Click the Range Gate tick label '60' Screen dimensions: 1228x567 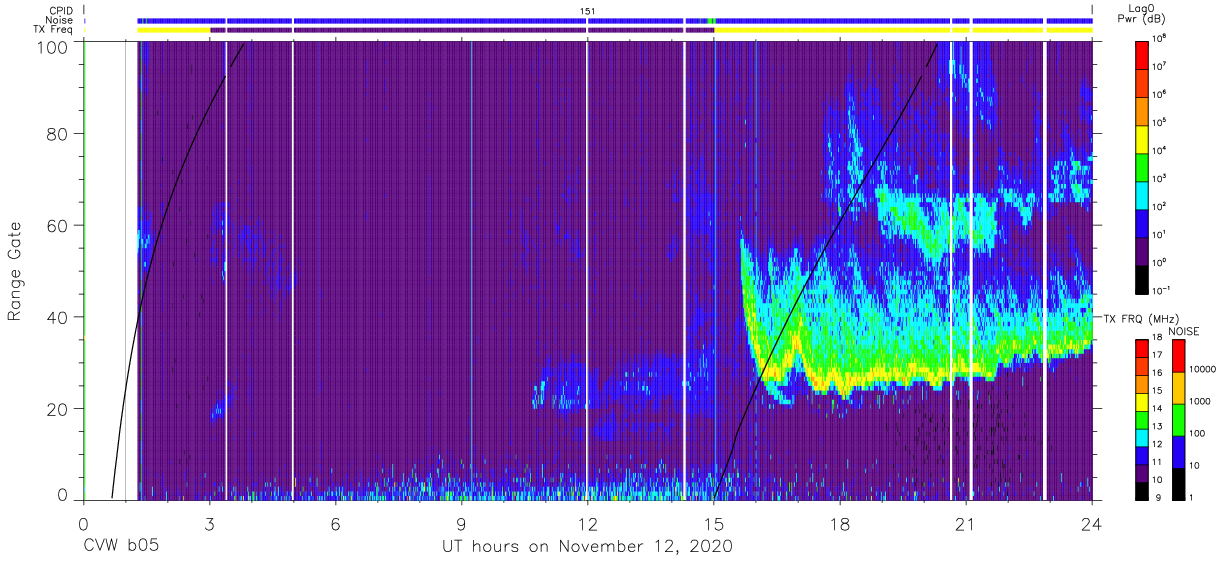click(58, 225)
